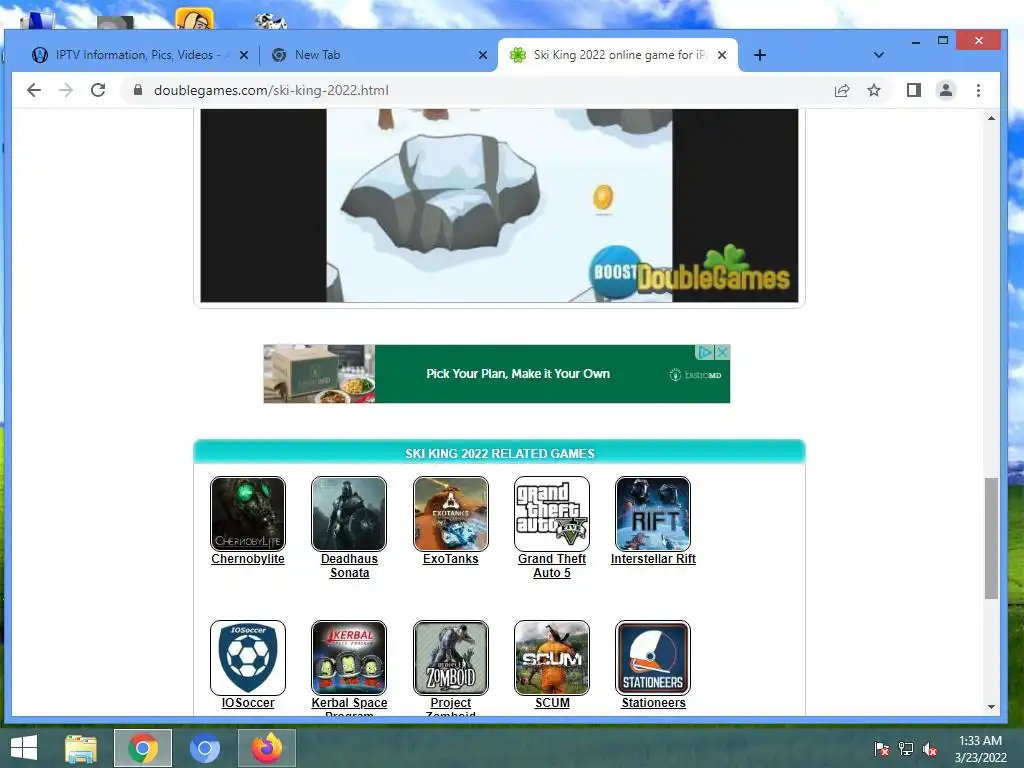
Task: Click the Grand Theft Auto 5 link
Action: (552, 566)
